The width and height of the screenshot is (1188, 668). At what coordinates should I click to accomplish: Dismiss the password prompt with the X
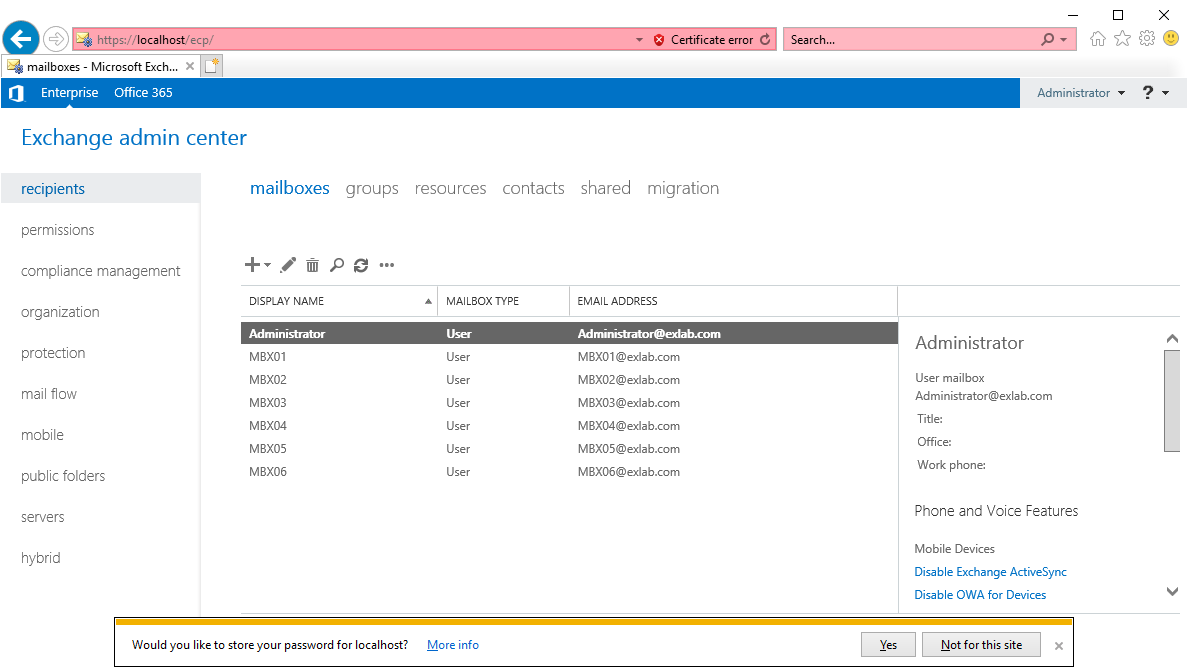tap(1058, 645)
